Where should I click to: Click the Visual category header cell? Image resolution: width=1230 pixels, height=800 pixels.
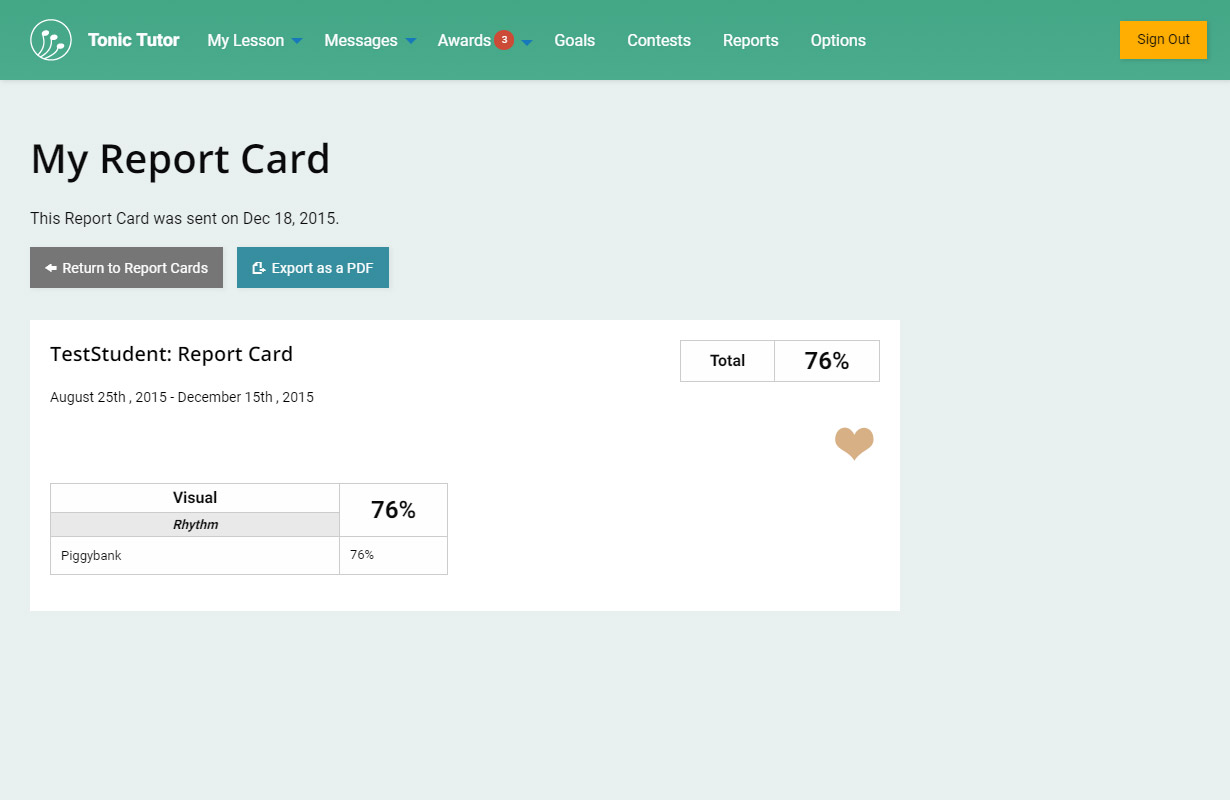195,498
